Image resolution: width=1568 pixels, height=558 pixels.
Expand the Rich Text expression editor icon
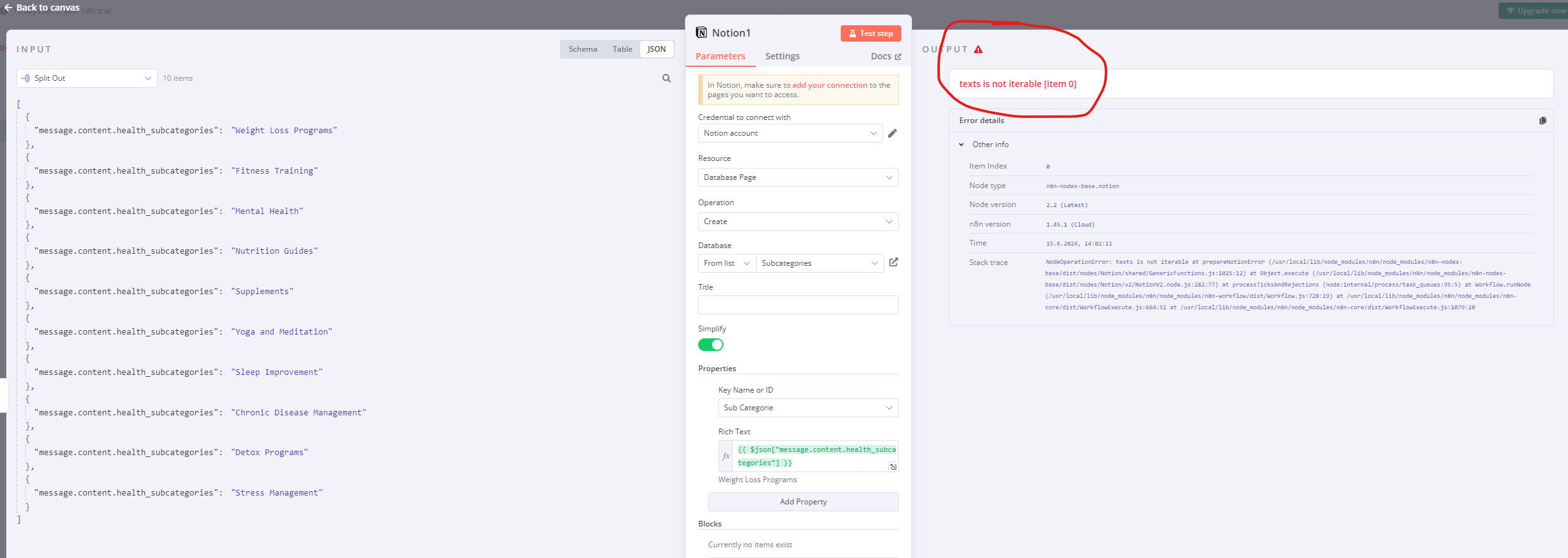point(893,466)
